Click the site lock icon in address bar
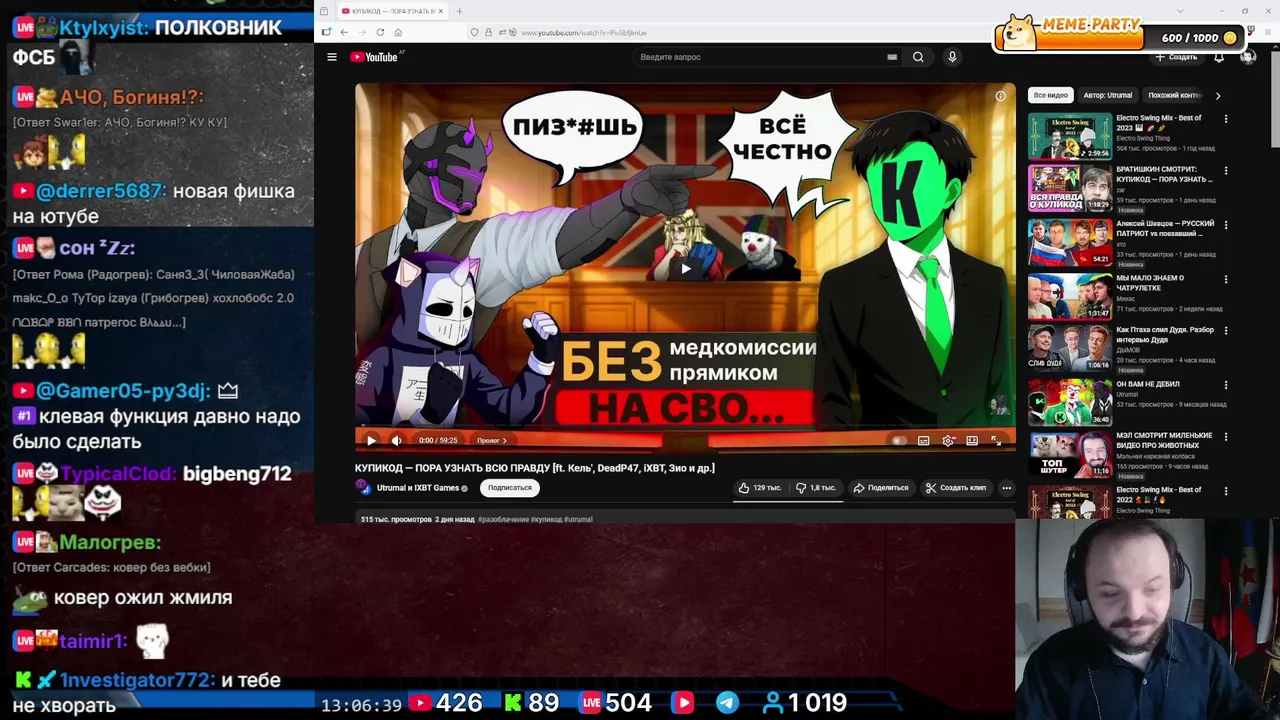The height and width of the screenshot is (720, 1280). point(488,32)
